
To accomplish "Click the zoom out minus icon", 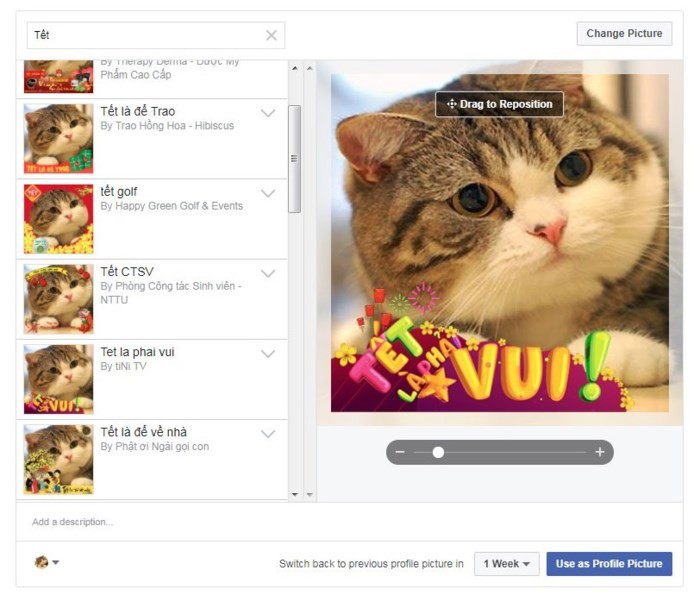I will click(x=400, y=452).
